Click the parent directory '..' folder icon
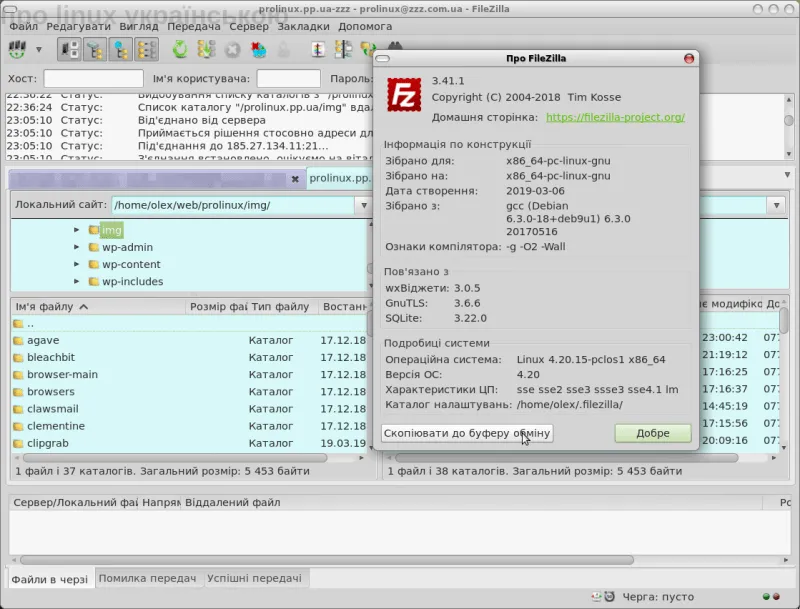Image resolution: width=800 pixels, height=609 pixels. coord(18,324)
